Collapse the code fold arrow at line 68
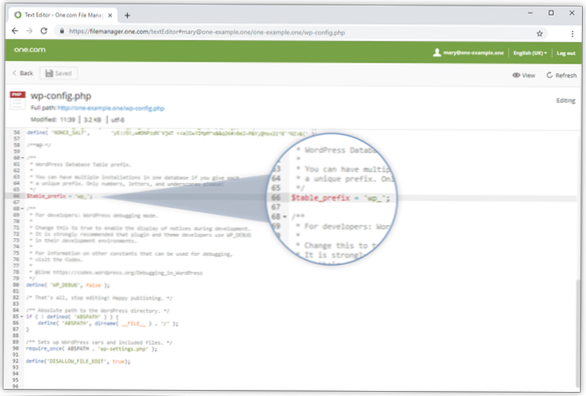Screen dimensions: 586x396 (x=22, y=209)
